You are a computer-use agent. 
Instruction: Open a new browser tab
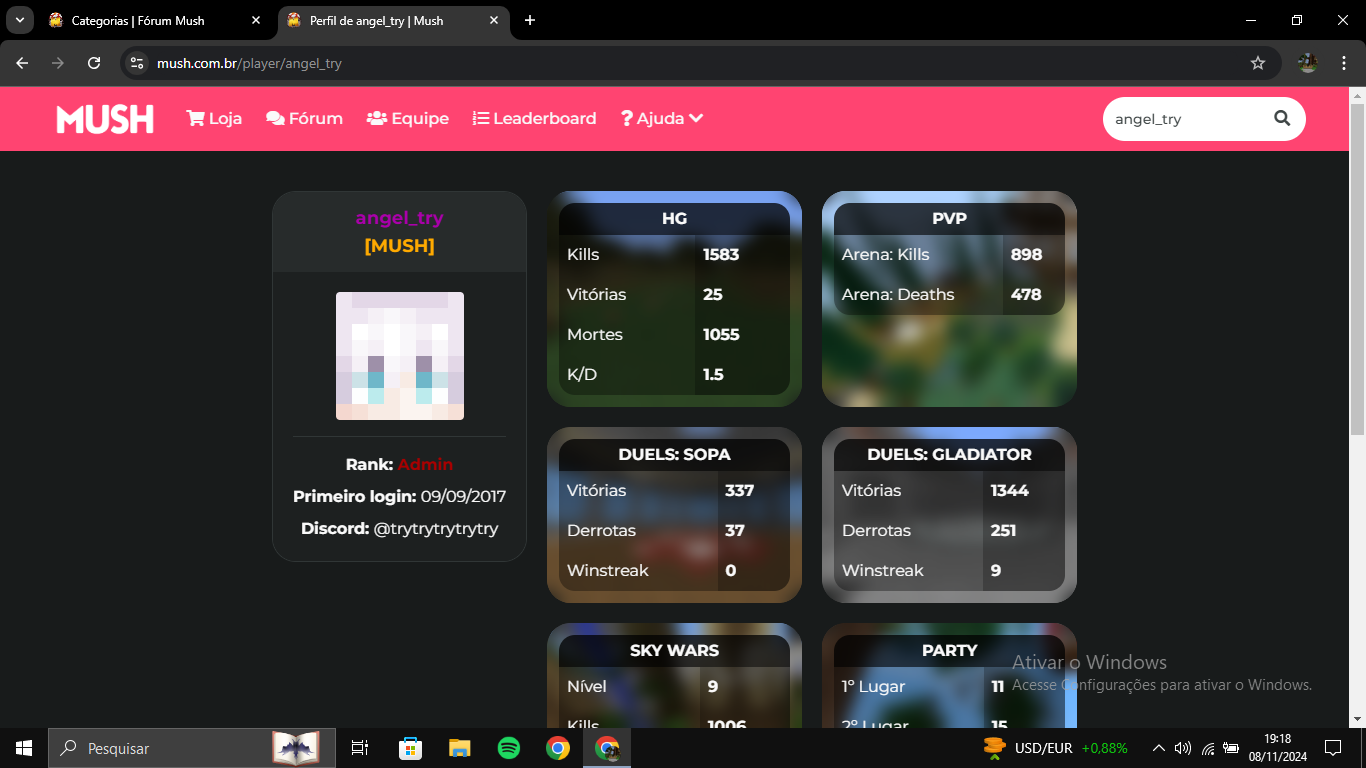(530, 20)
